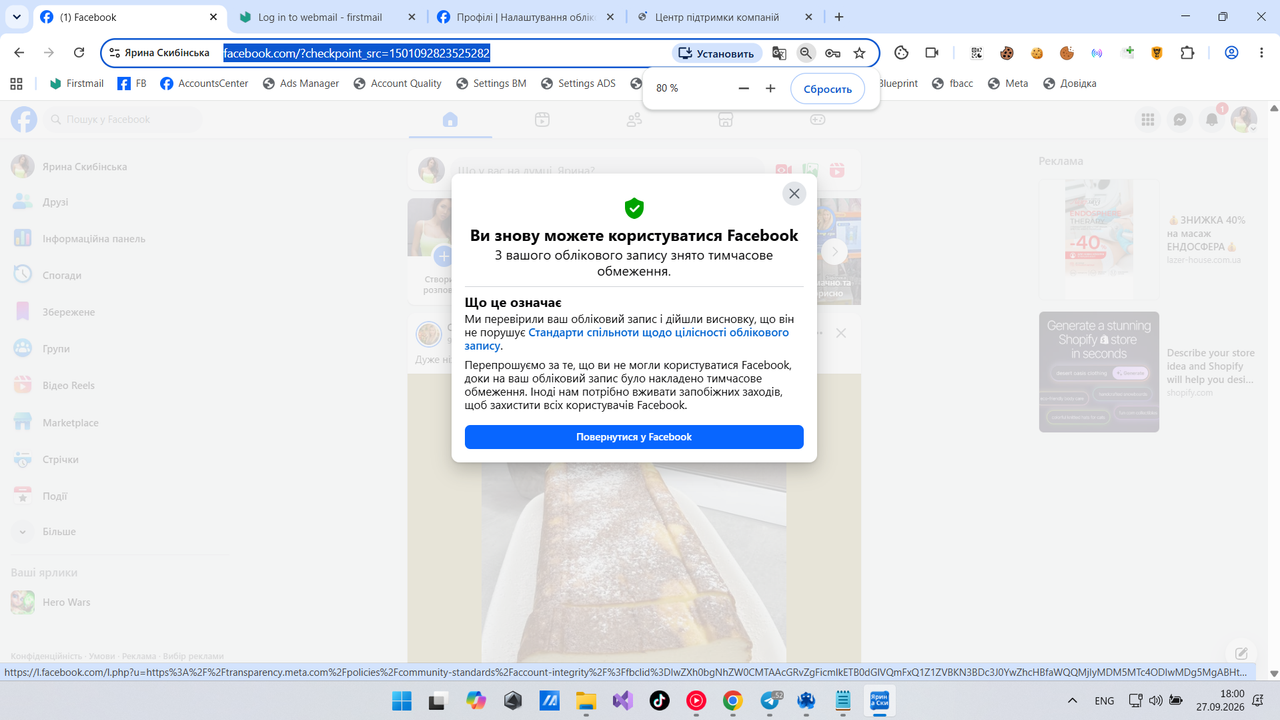
Task: Open the 'Стандарти спільноти' account integrity link
Action: pos(627,339)
